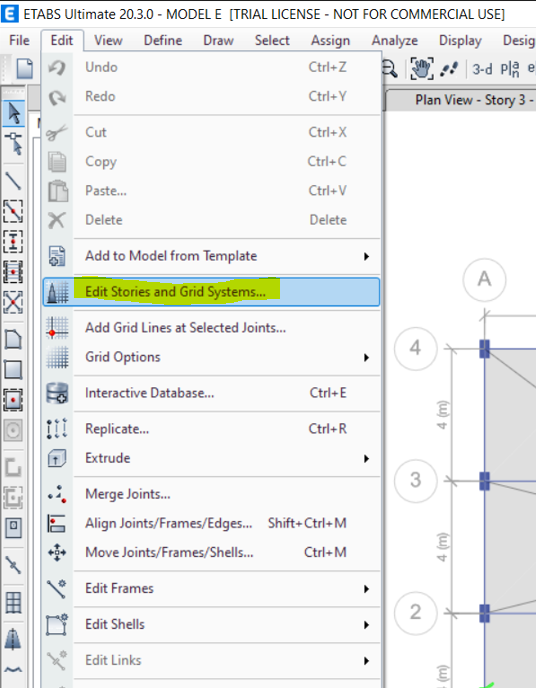Expand the Extrude submenu

211,458
